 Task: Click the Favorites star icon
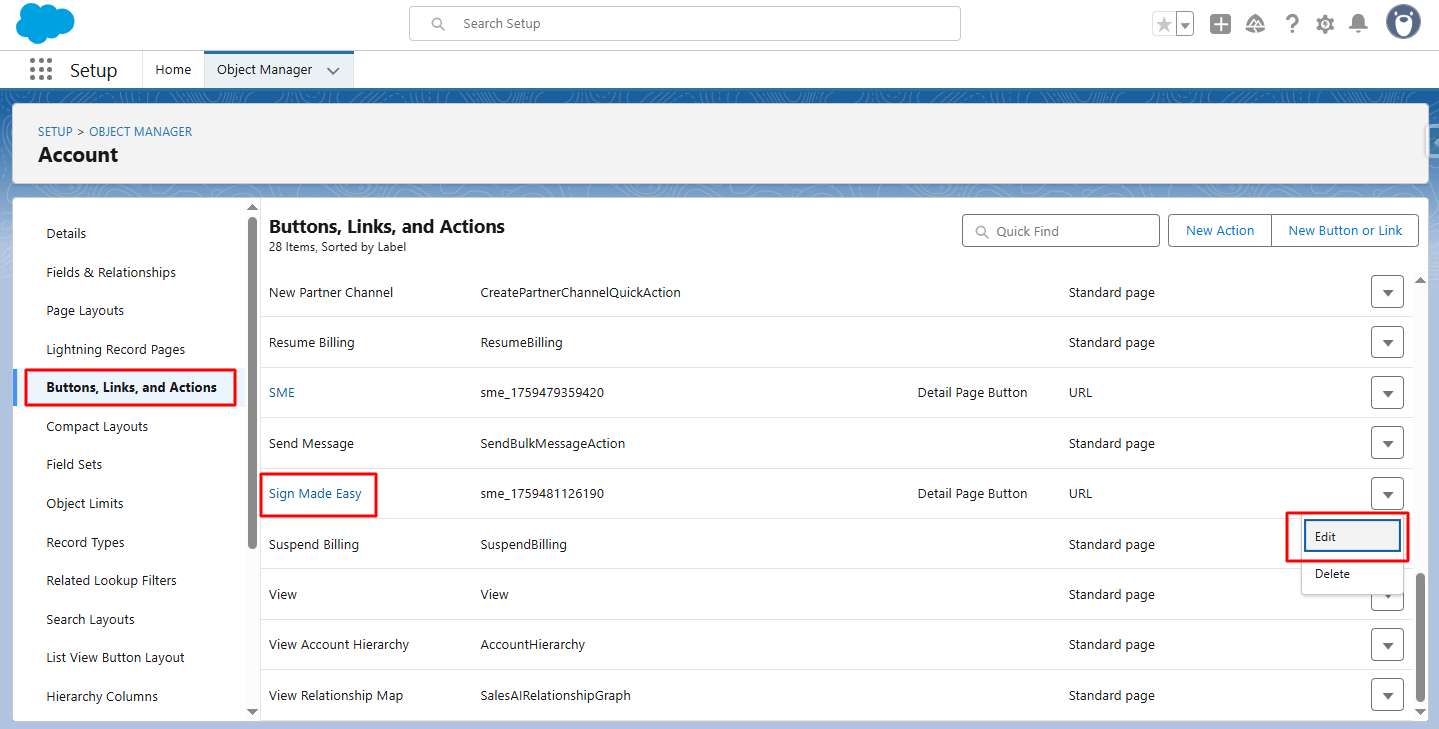[1163, 24]
